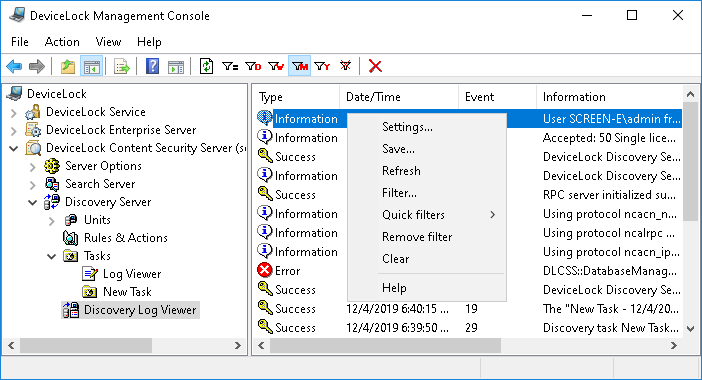Select the Success row with event 19

(469, 309)
